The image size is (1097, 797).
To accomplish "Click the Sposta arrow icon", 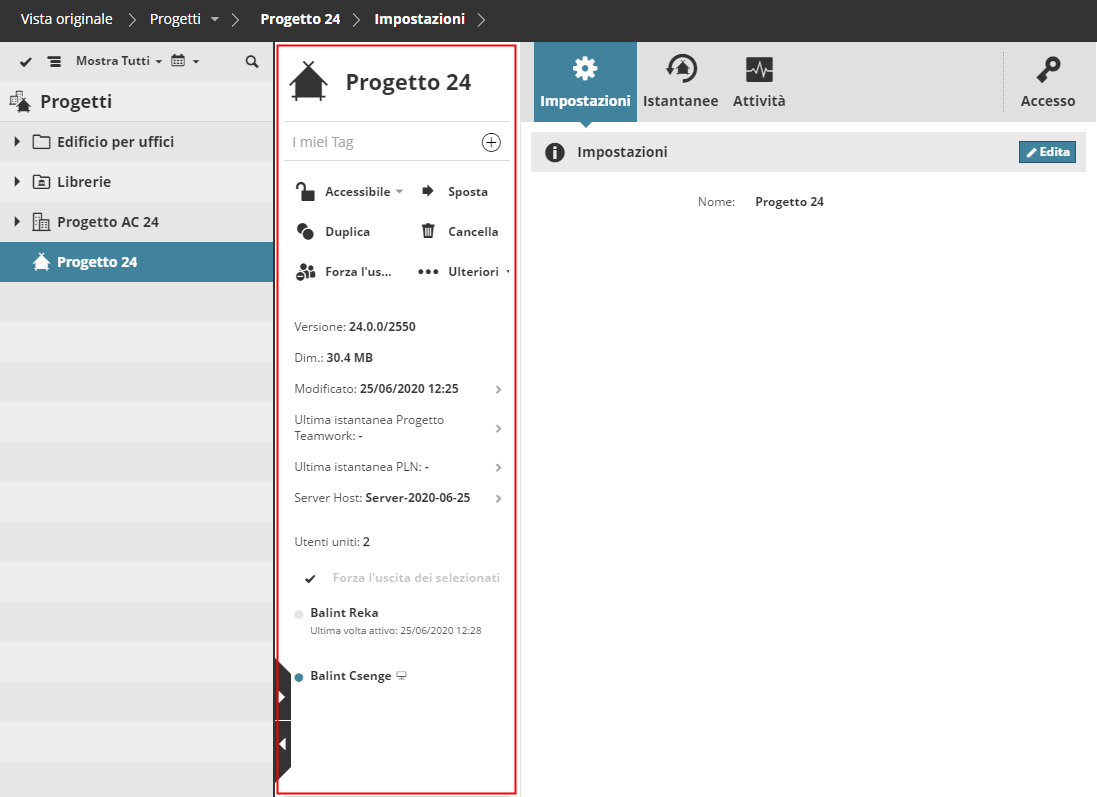I will click(427, 191).
